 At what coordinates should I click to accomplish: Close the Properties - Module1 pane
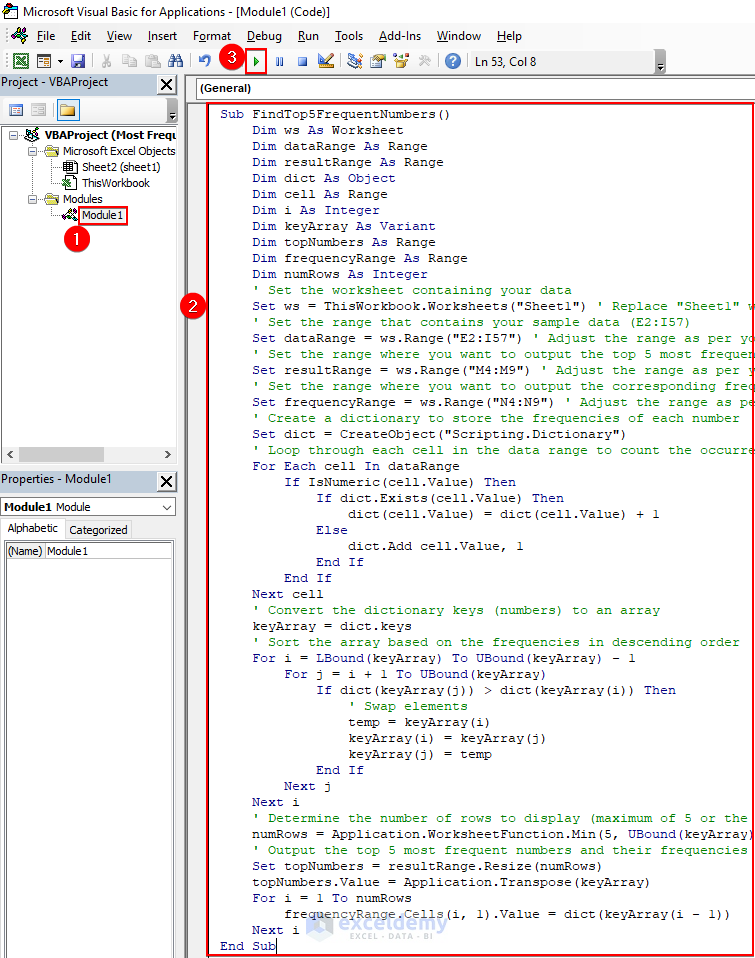pos(167,481)
